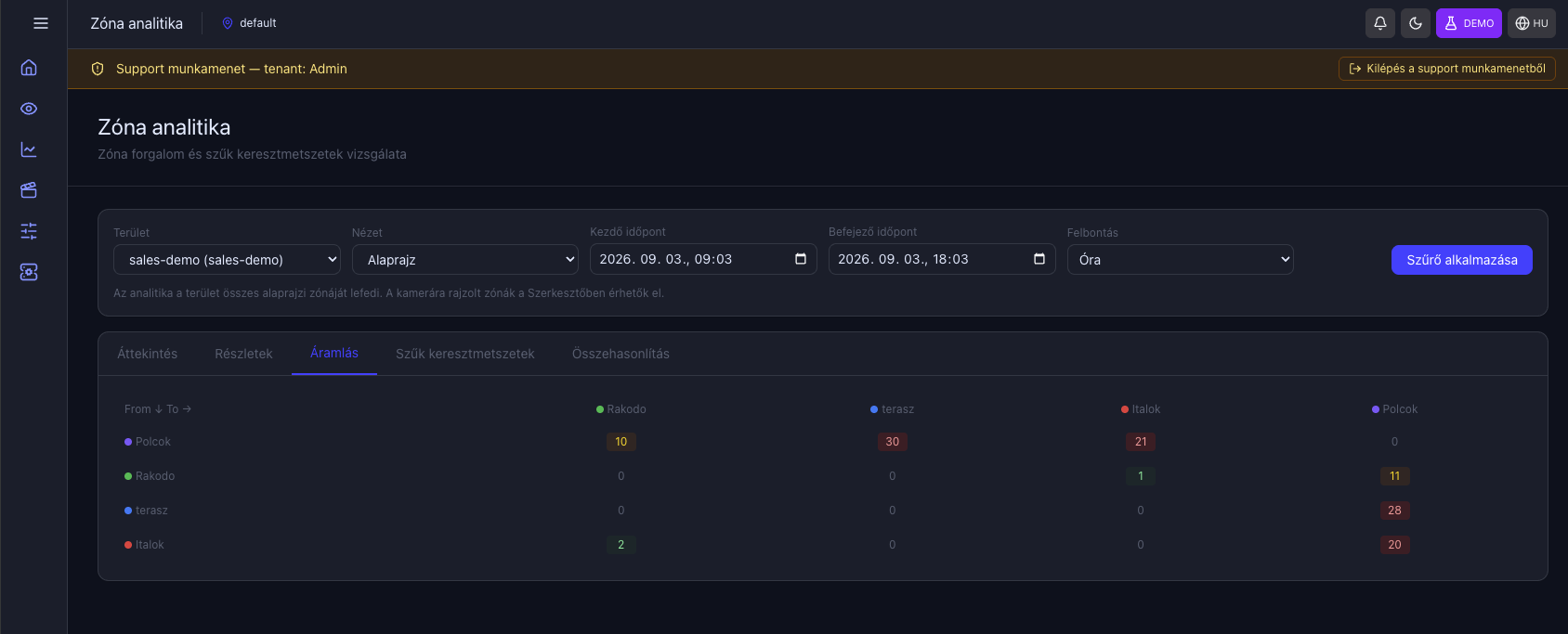
Task: Open the Felbontás Óra dropdown
Action: 1180,260
